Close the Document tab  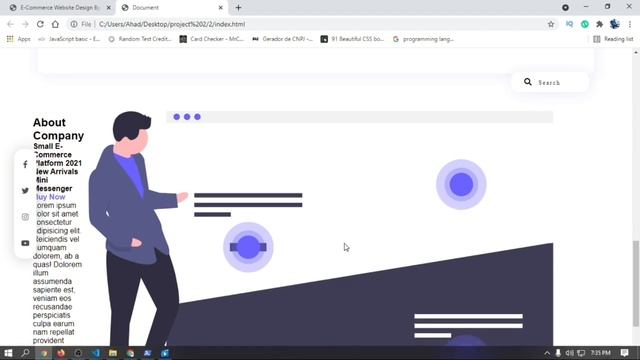(220, 7)
